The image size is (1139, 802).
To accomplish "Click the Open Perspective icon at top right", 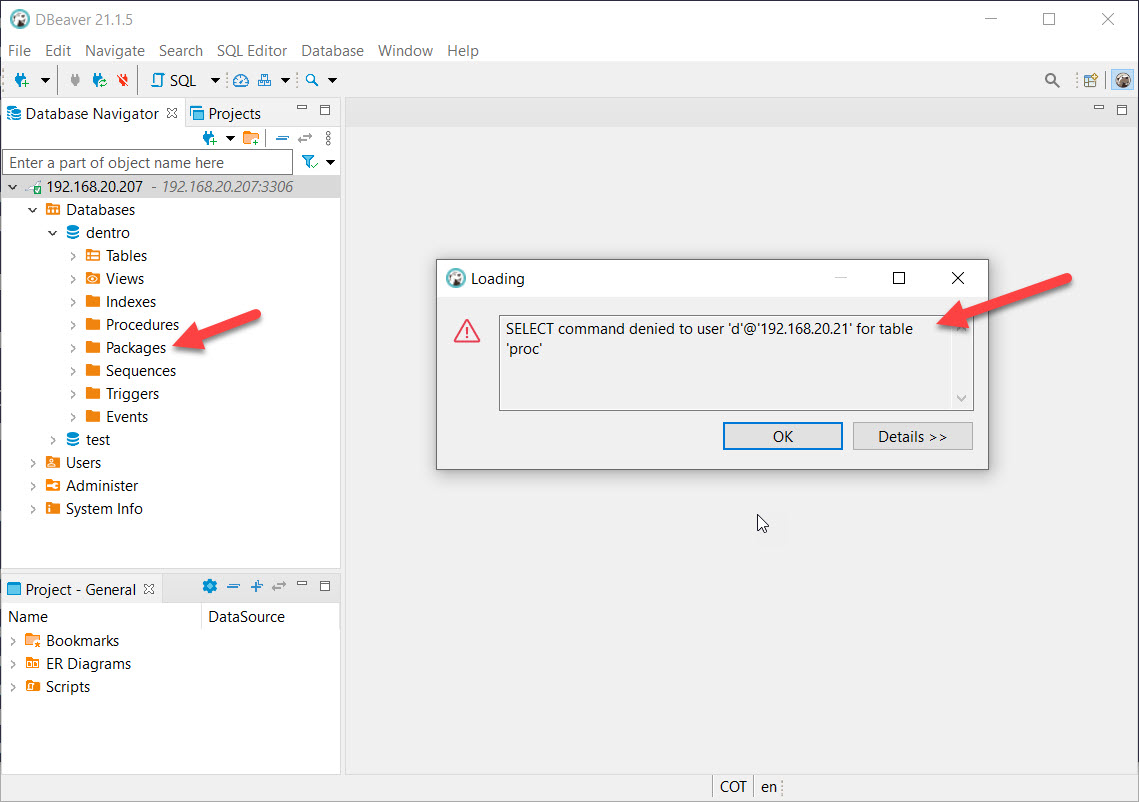I will click(x=1091, y=80).
